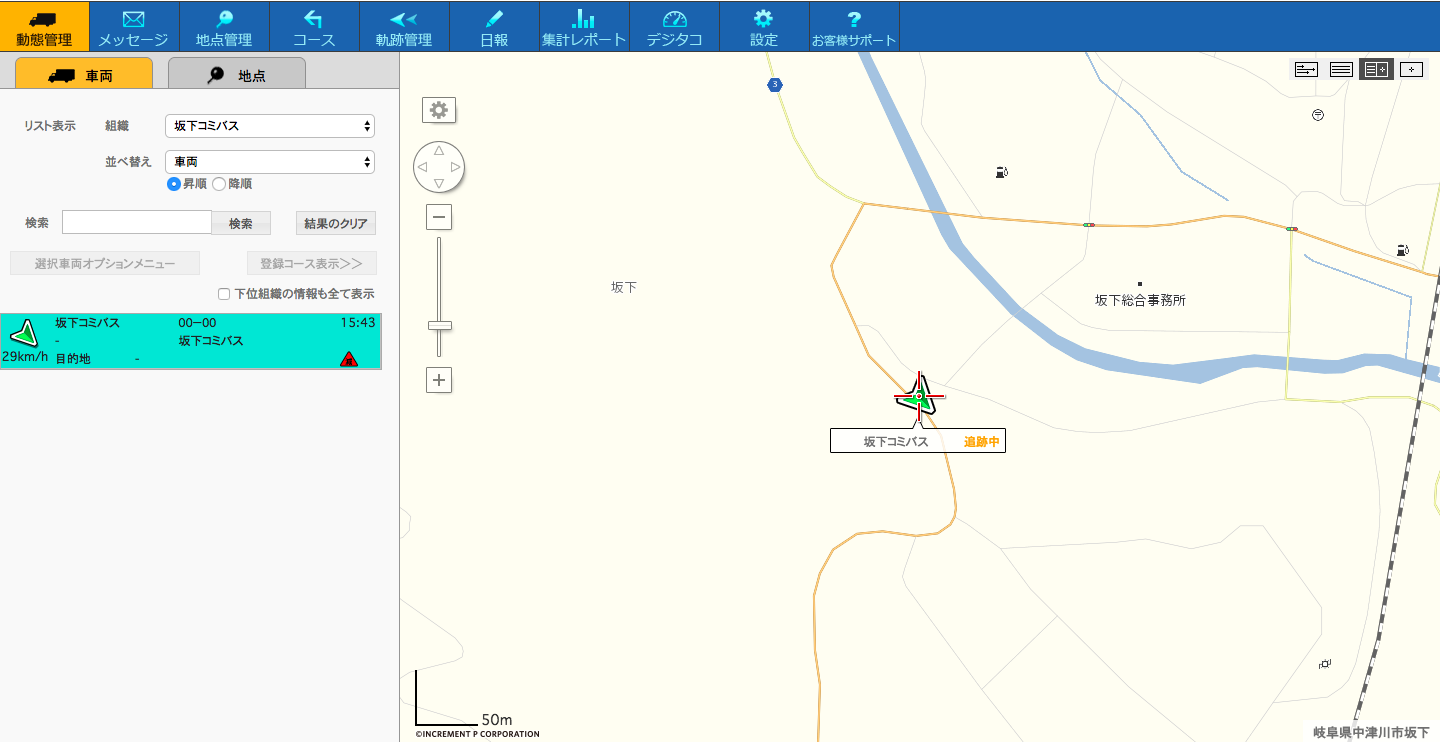Click the minus zoom-out button on the map
This screenshot has width=1440, height=742.
[439, 217]
